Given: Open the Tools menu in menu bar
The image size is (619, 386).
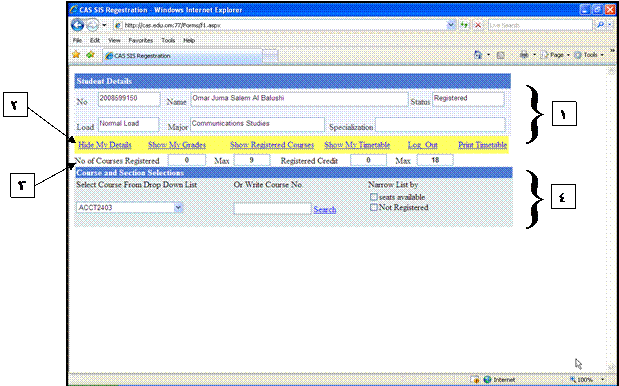Looking at the screenshot, I should [168, 40].
